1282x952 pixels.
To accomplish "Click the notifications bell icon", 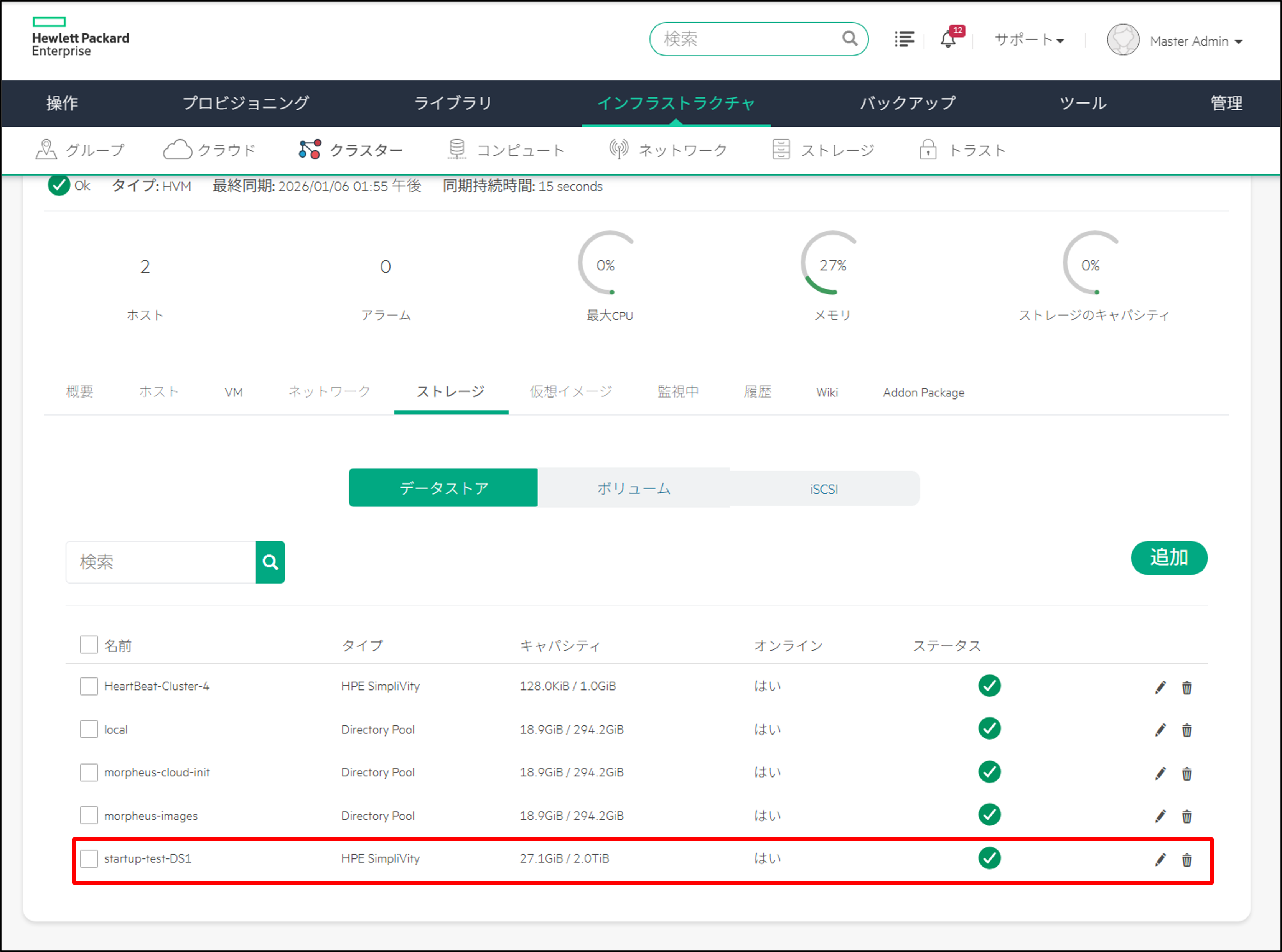I will pyautogui.click(x=947, y=39).
